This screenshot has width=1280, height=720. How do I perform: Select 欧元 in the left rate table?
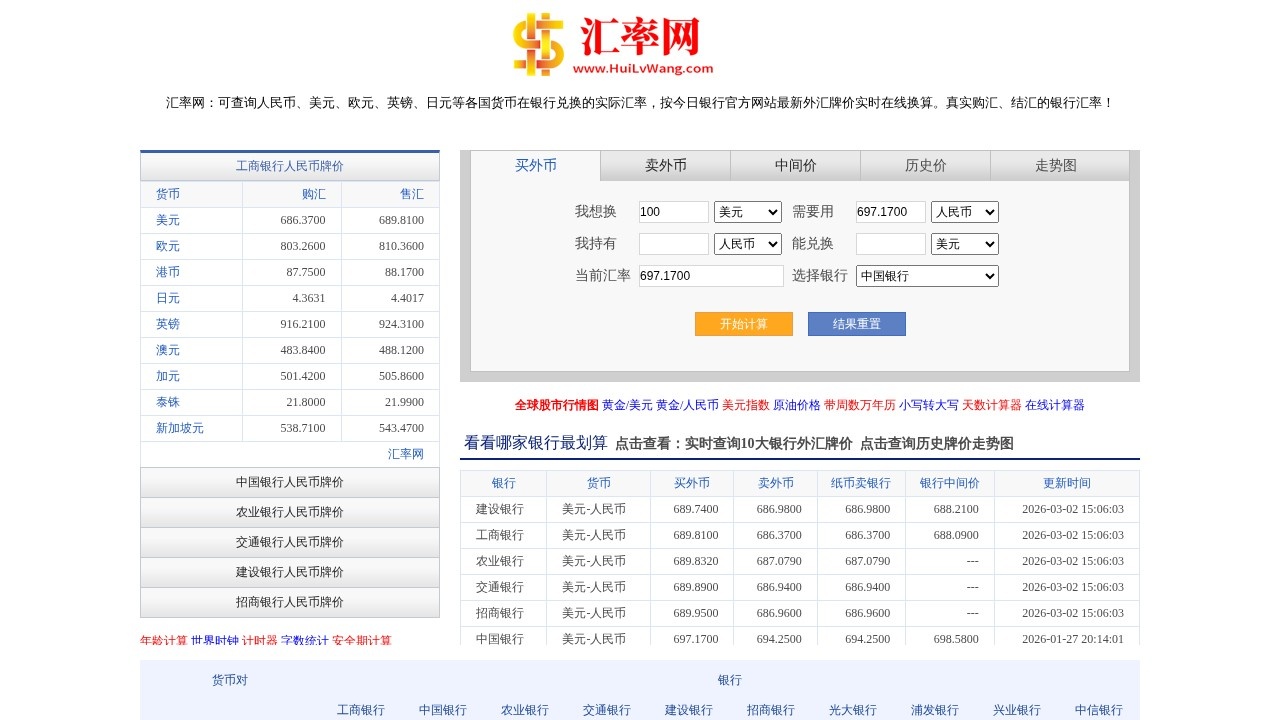pyautogui.click(x=167, y=246)
